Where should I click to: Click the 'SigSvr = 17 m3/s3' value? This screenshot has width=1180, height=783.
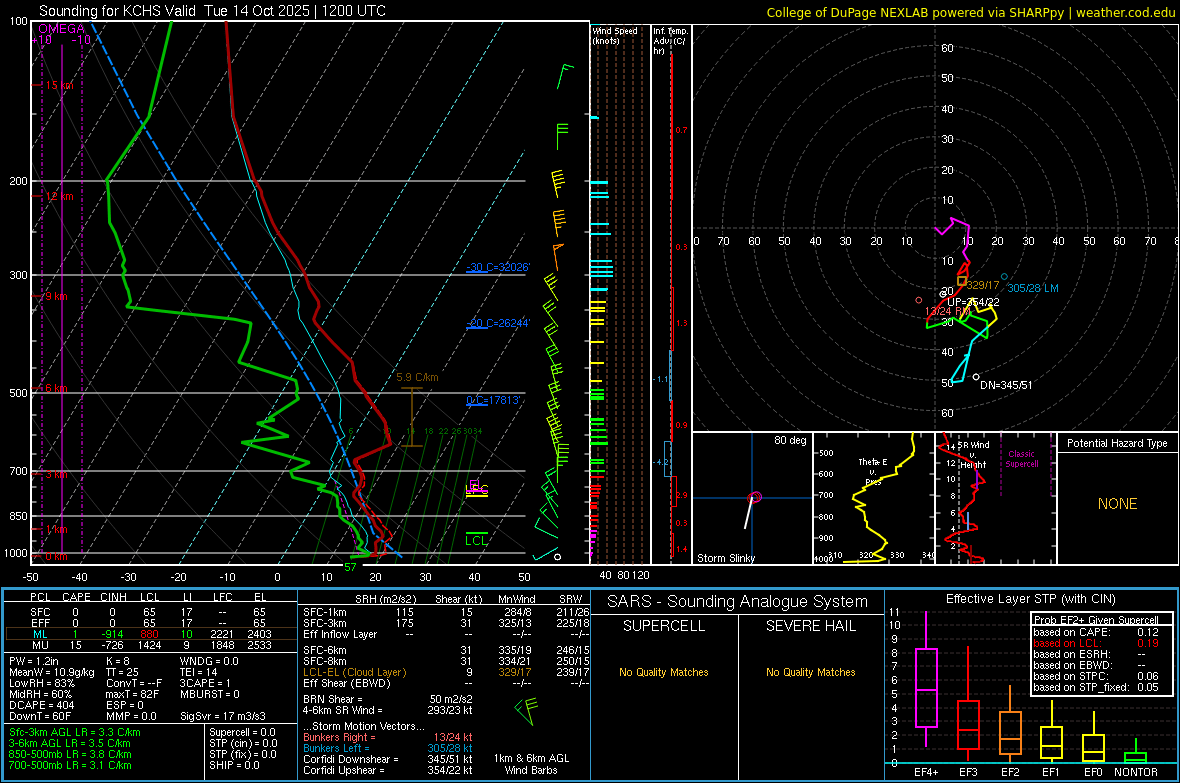[224, 716]
